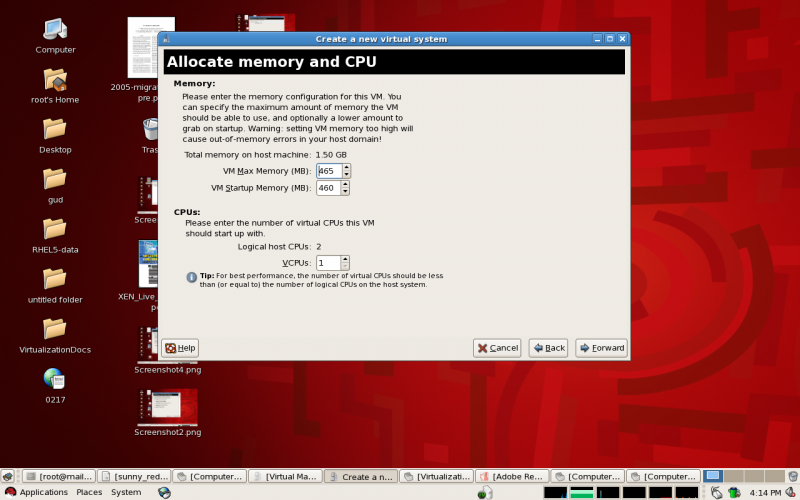
Task: Select the Screenshot2.png file thumbnail
Action: click(x=168, y=407)
